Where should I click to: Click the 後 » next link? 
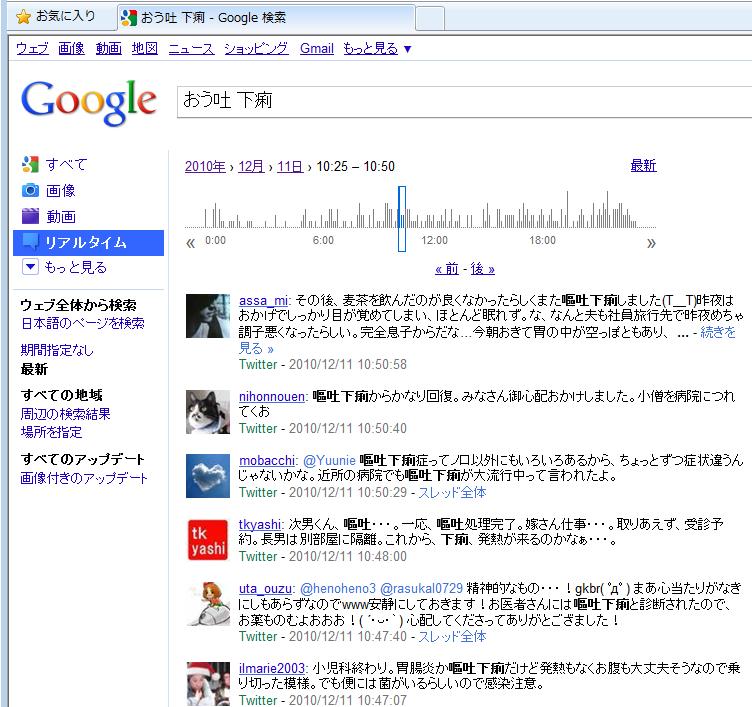tap(482, 269)
